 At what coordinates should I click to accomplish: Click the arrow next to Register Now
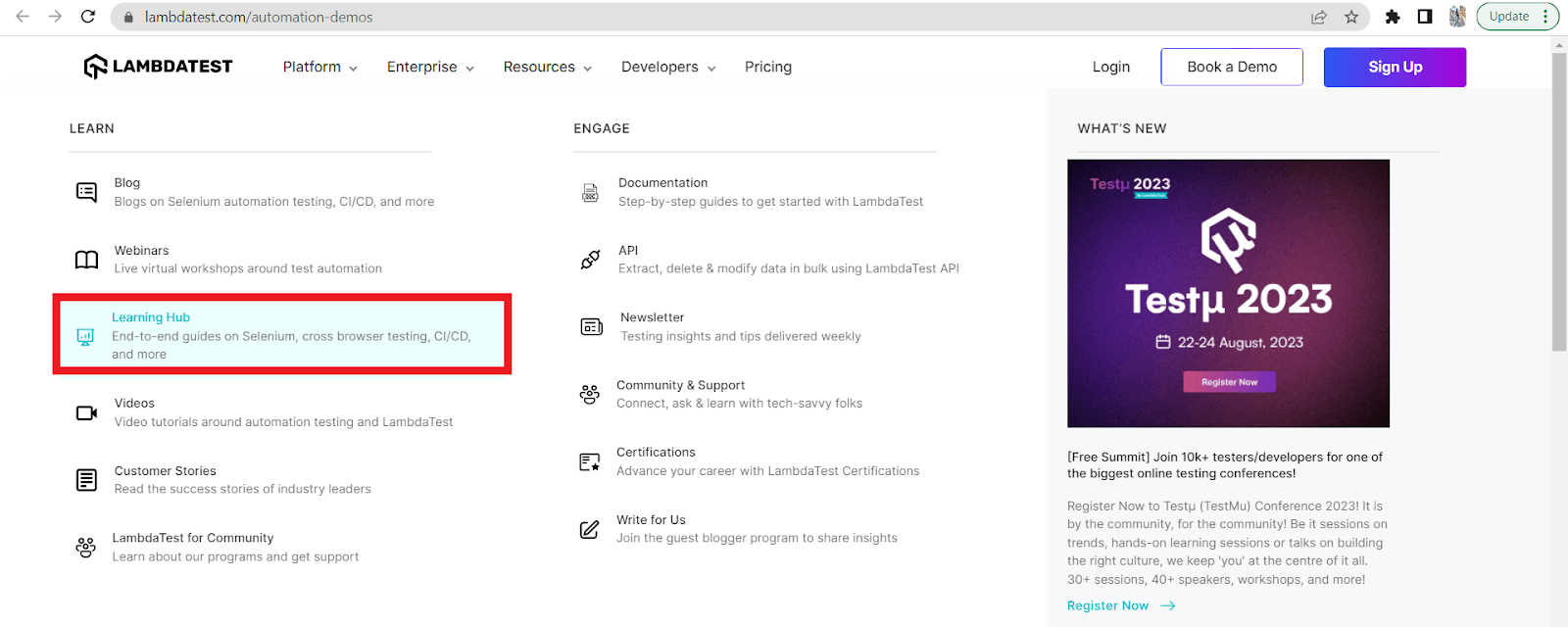(1168, 605)
